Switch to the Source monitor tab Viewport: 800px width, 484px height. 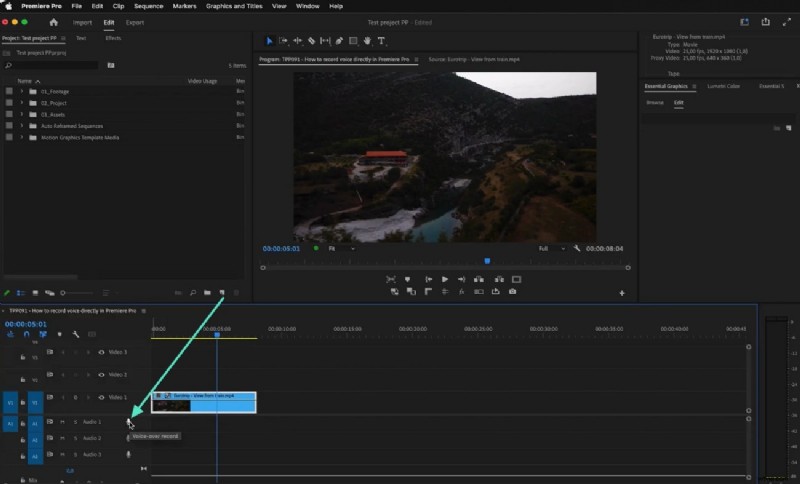[474, 59]
